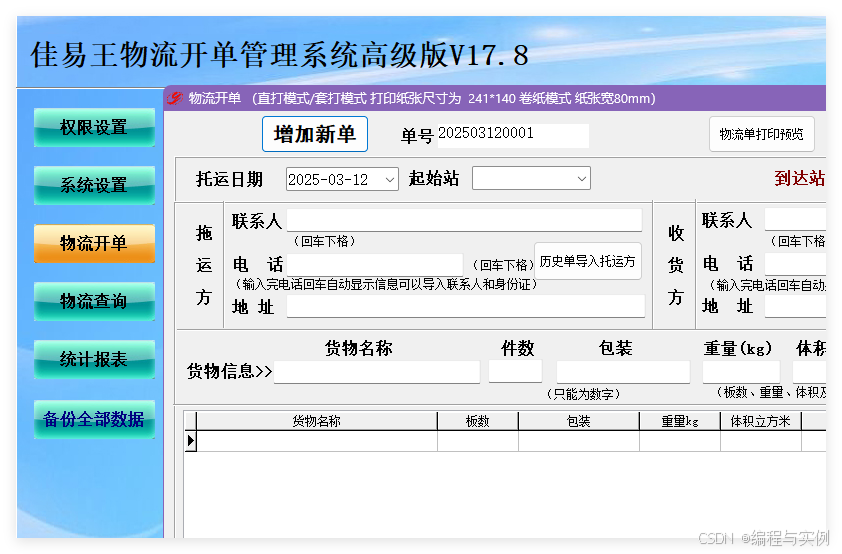Click the 重量kg grid column header
The image size is (842, 554).
pyautogui.click(x=680, y=421)
